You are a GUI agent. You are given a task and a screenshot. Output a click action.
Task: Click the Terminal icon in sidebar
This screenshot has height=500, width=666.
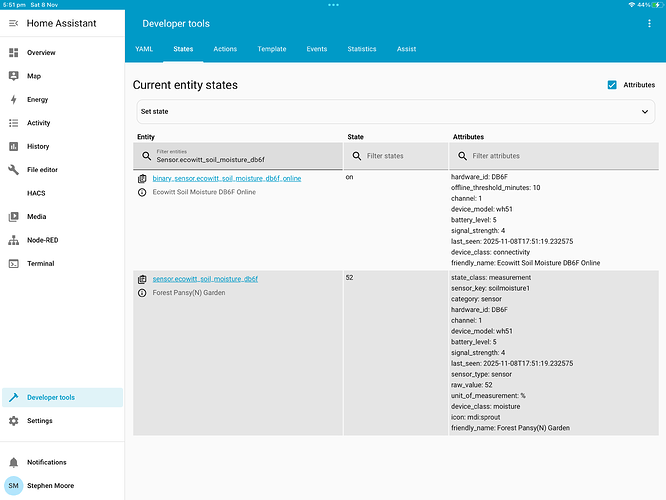click(14, 264)
